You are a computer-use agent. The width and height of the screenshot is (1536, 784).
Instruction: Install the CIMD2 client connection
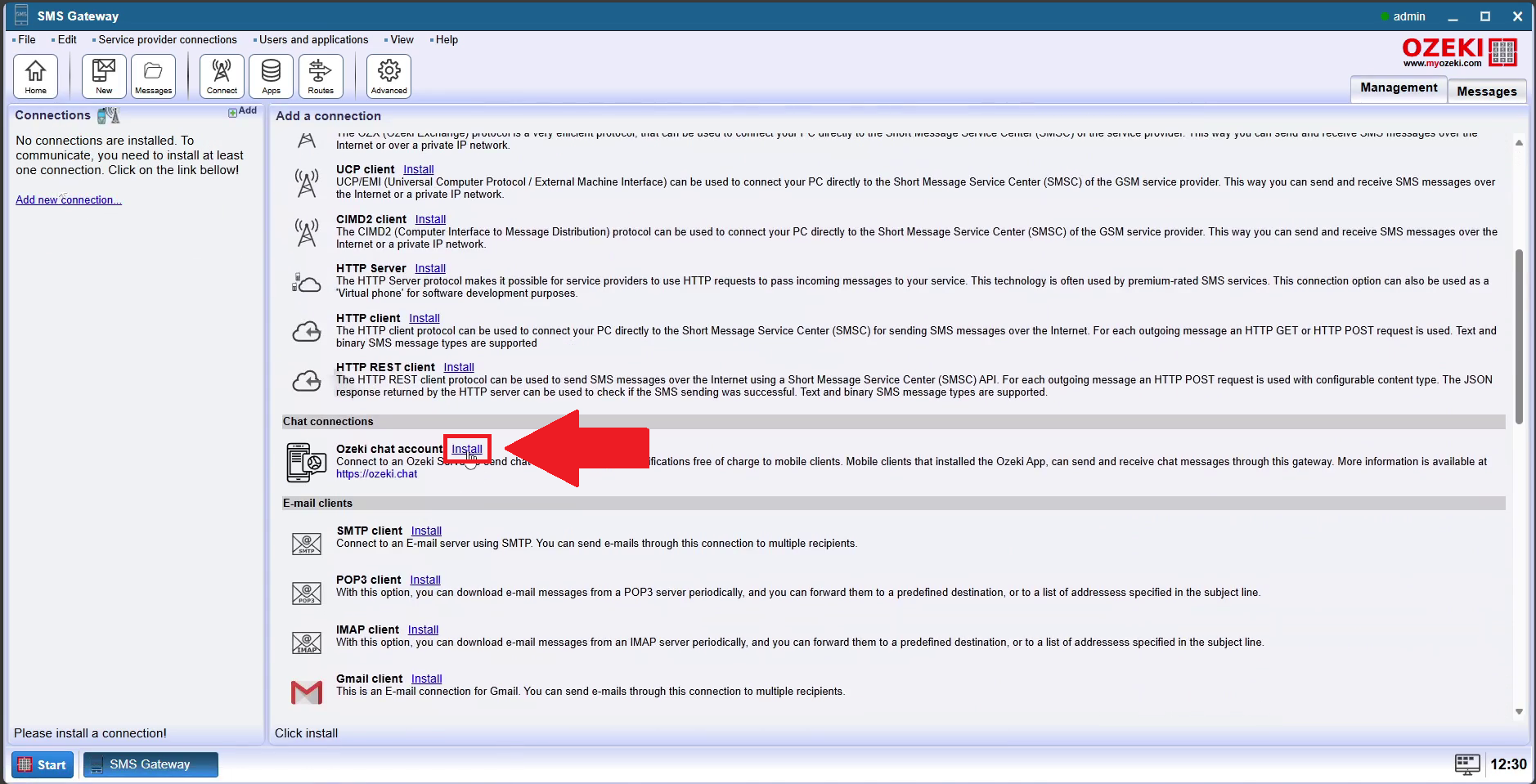pos(430,219)
